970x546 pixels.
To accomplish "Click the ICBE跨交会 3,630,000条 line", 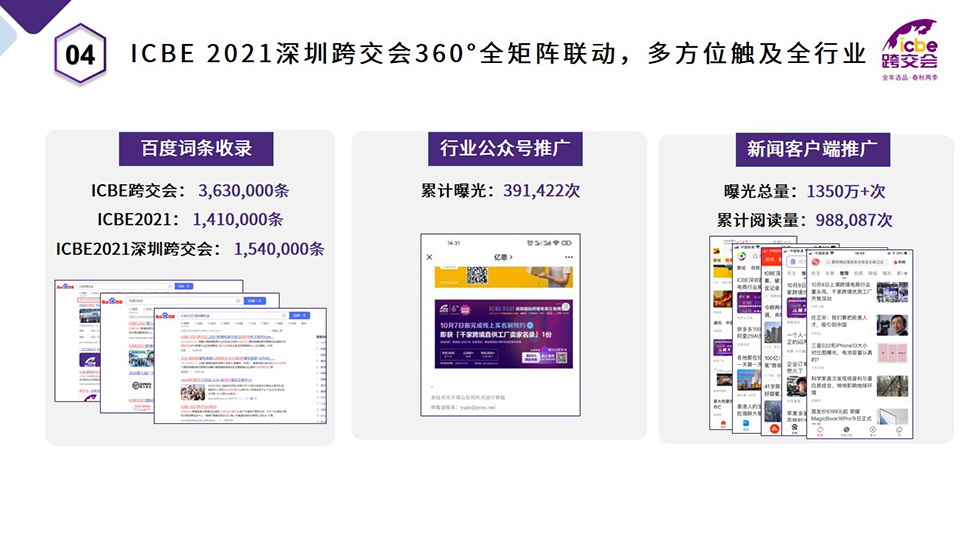I will click(x=190, y=190).
